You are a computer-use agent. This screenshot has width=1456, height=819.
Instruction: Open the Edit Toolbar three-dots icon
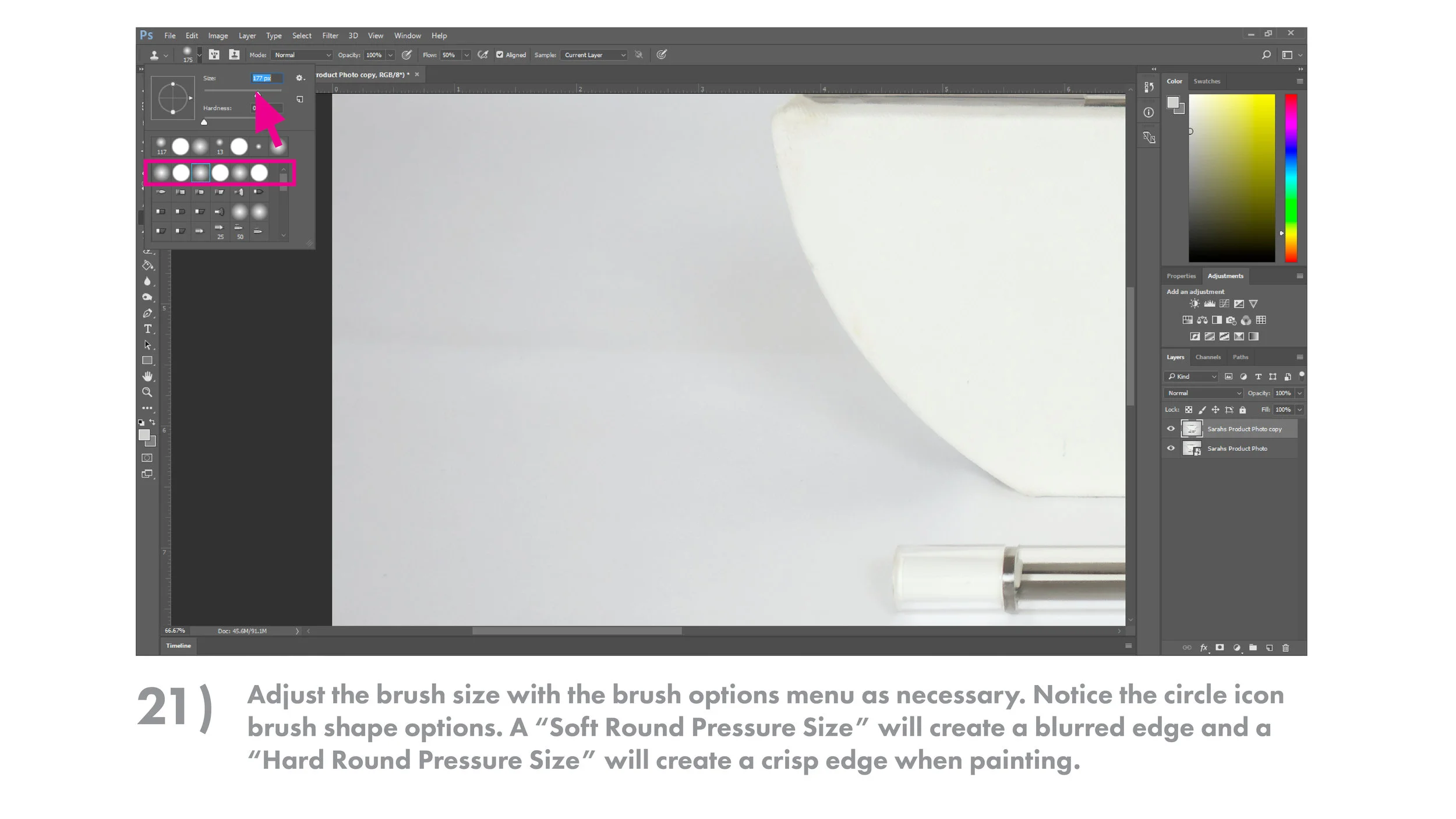147,408
